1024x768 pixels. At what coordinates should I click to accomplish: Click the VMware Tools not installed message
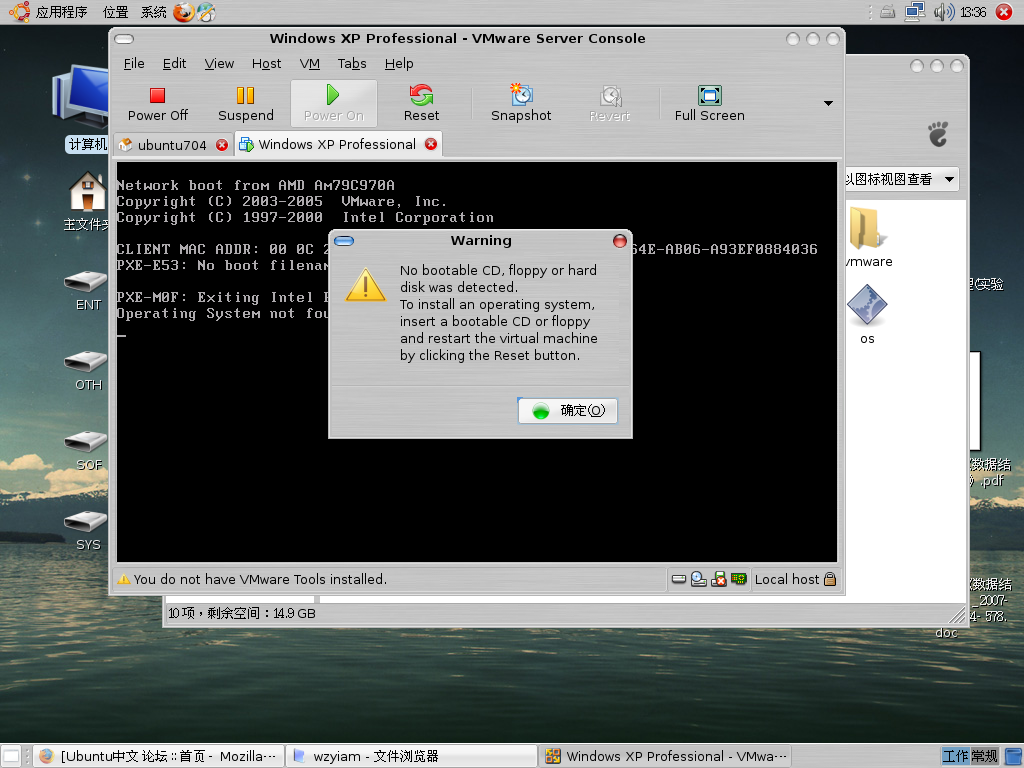(260, 579)
